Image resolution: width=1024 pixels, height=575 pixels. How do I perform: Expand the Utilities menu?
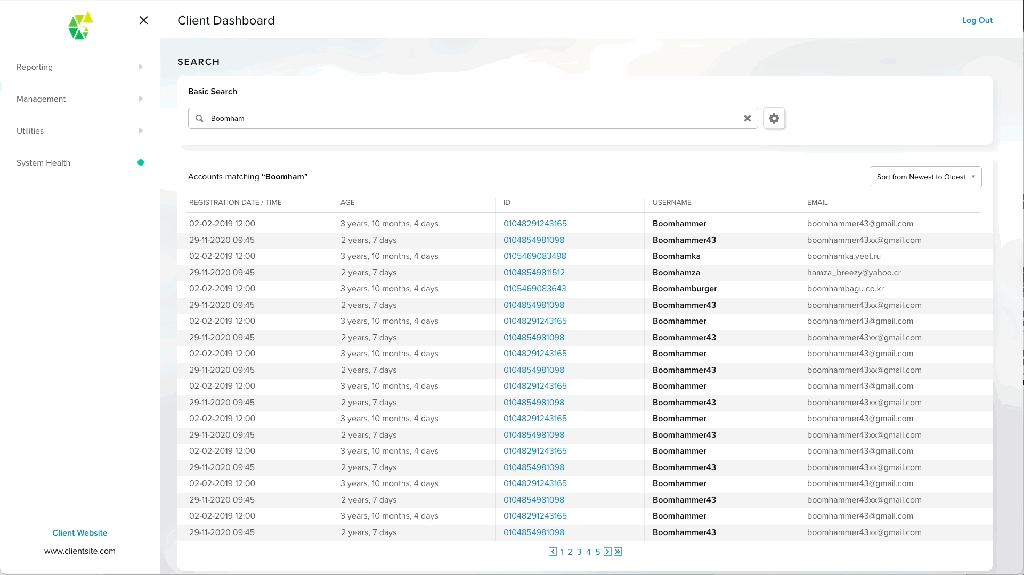click(140, 131)
